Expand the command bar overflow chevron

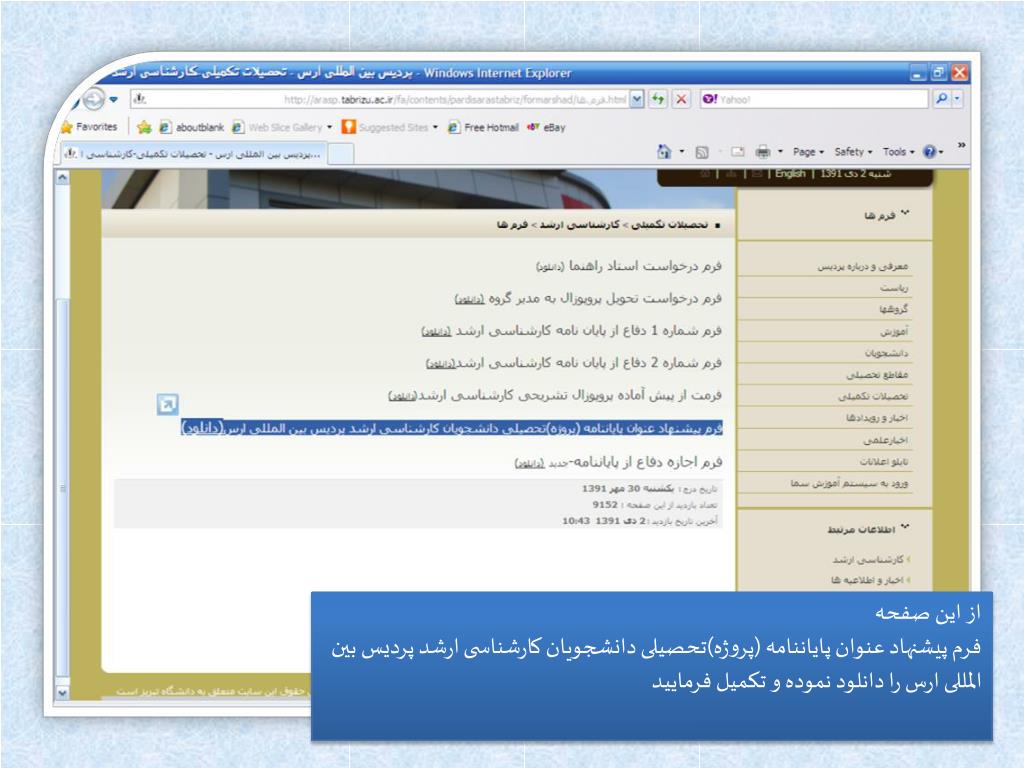point(961,145)
